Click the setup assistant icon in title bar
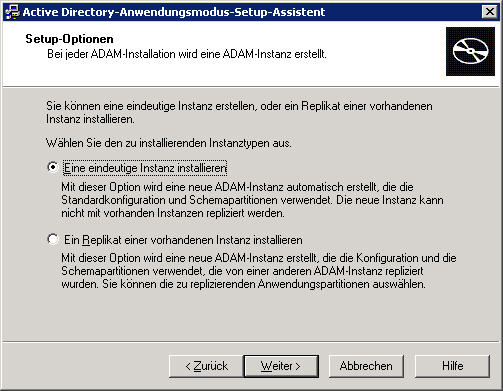 13,12
